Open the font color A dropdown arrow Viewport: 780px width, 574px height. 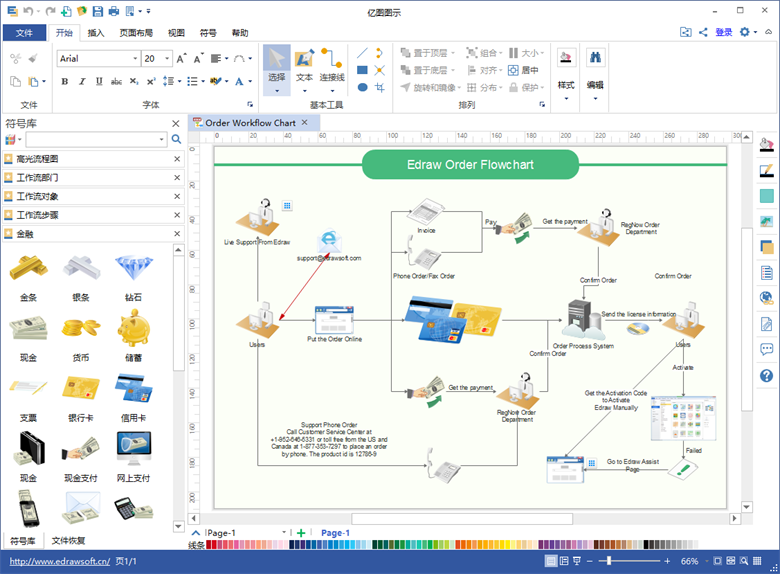250,81
